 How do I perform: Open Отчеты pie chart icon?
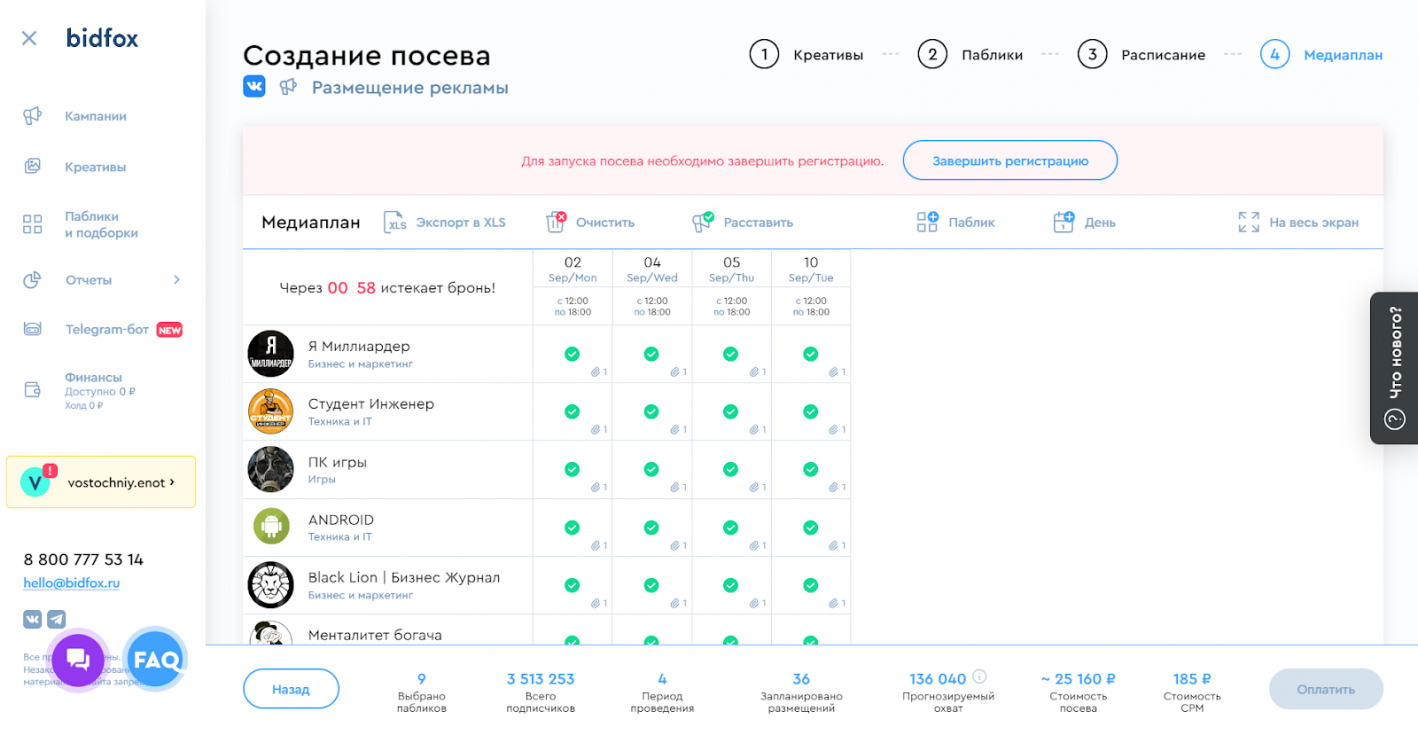32,280
